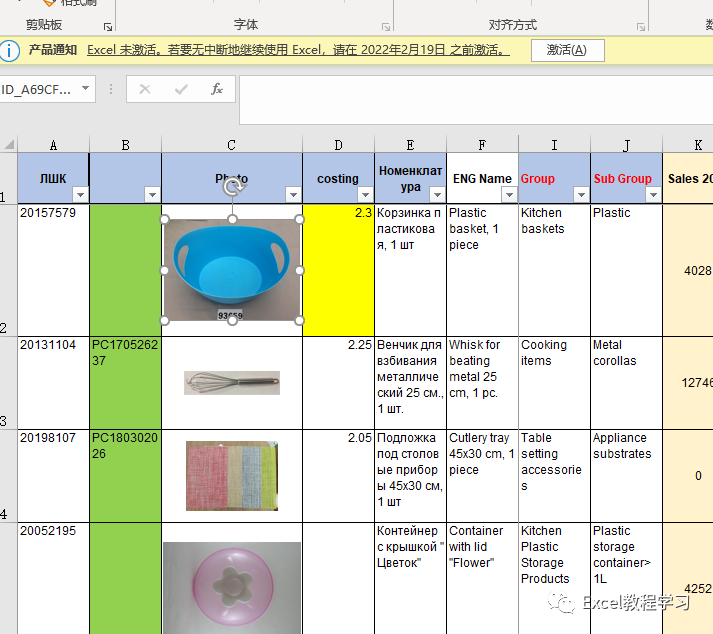Click cell 20157579
This screenshot has width=713, height=634.
coord(53,270)
